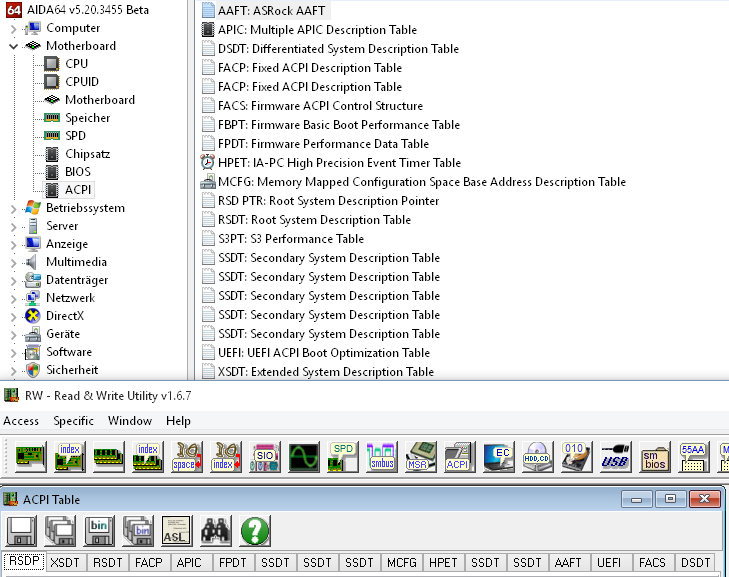Select Chipsatz in the AIDA64 tree
Image resolution: width=729 pixels, height=577 pixels.
point(87,154)
